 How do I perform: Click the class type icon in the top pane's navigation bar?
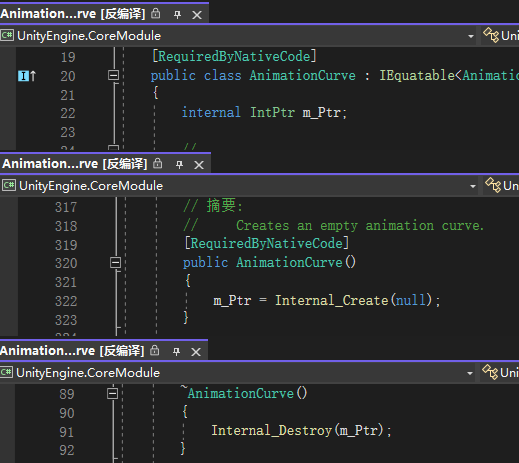(491, 35)
